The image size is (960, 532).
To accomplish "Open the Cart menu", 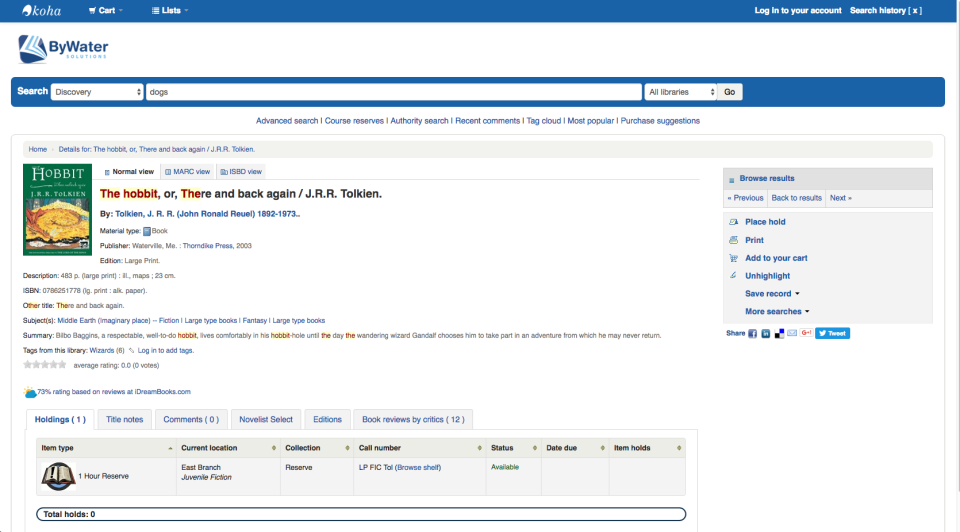I will click(x=105, y=10).
